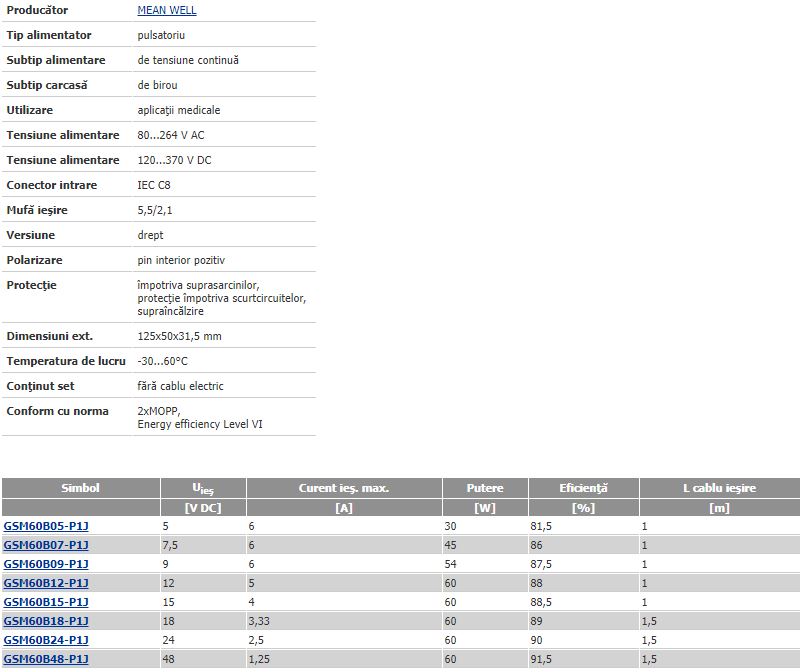This screenshot has width=803, height=672.
Task: Click the Eficienţă column header
Action: pyautogui.click(x=583, y=488)
